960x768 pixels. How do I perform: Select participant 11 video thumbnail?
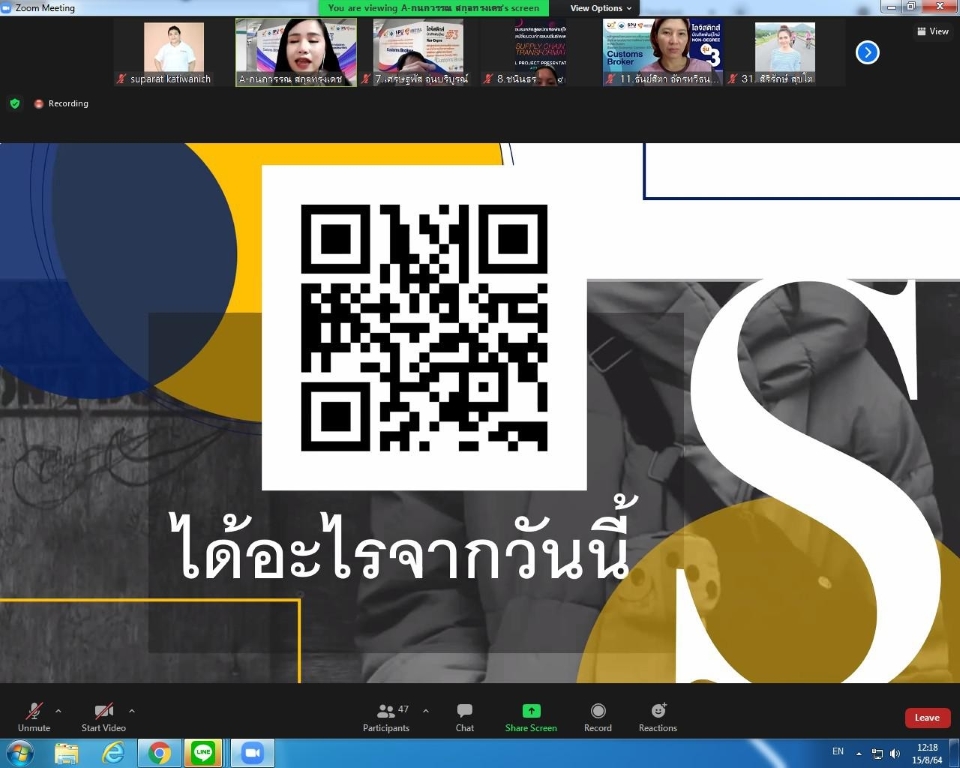[x=663, y=52]
